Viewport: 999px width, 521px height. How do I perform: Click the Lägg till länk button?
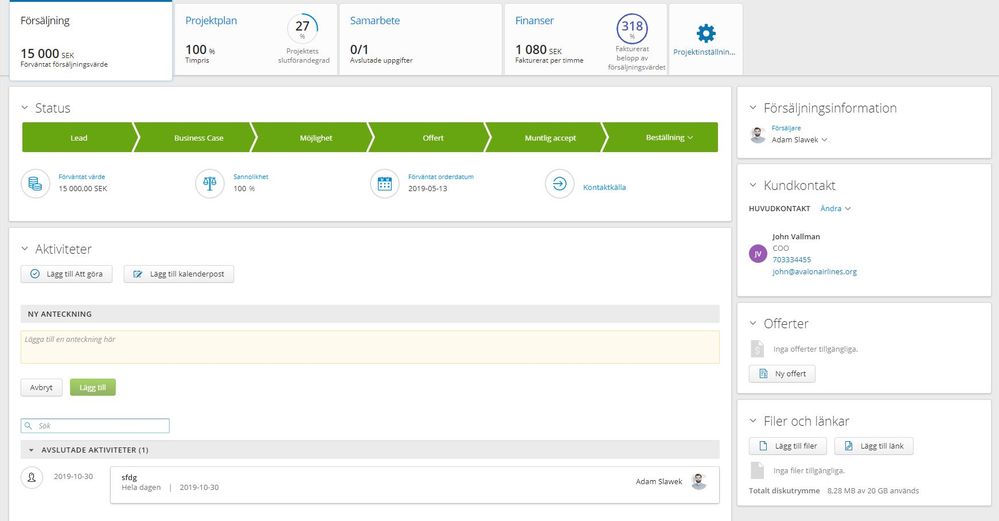(x=873, y=446)
